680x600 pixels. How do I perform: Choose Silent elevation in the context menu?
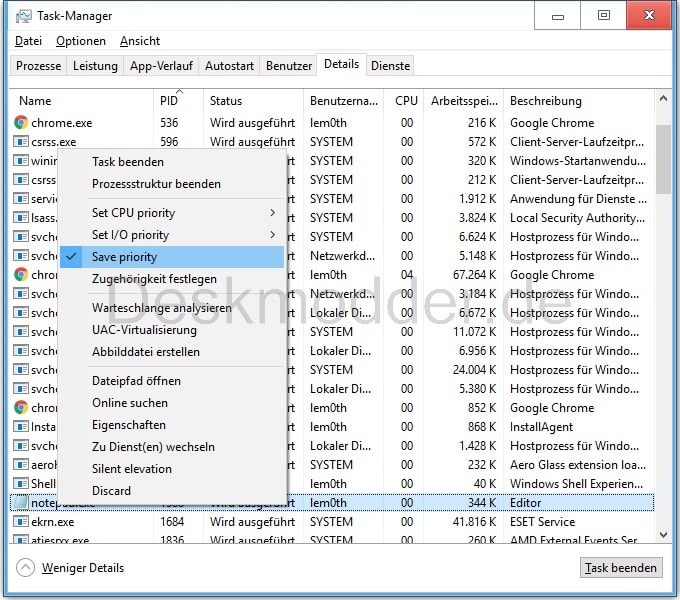pyautogui.click(x=132, y=469)
